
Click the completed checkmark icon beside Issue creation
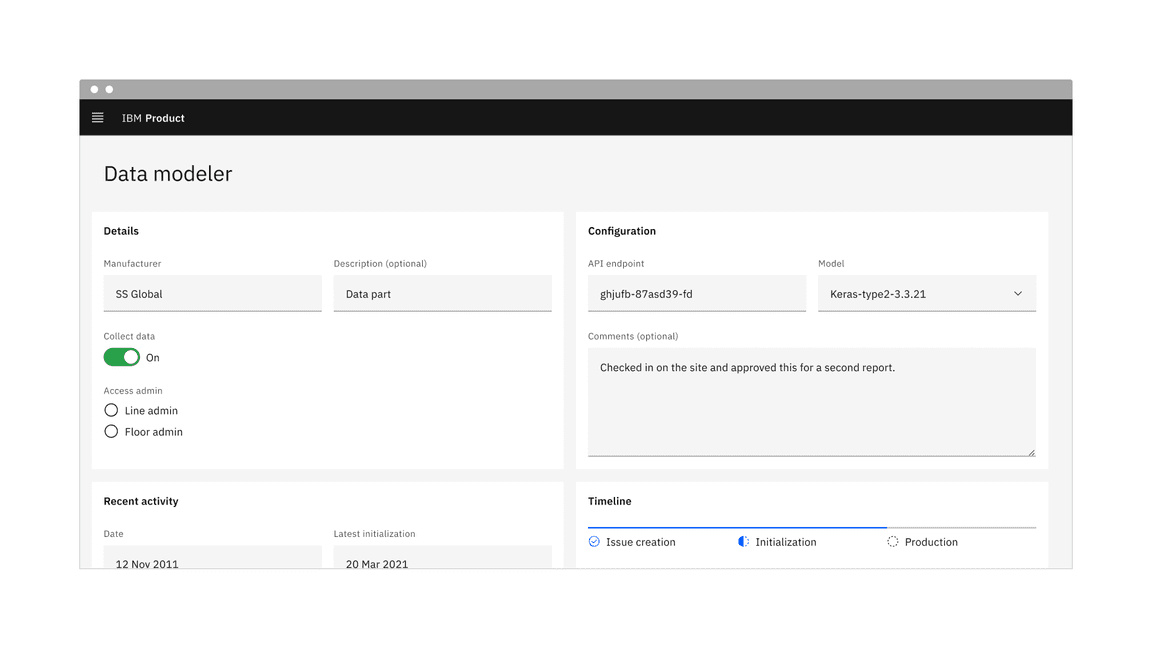pos(594,541)
